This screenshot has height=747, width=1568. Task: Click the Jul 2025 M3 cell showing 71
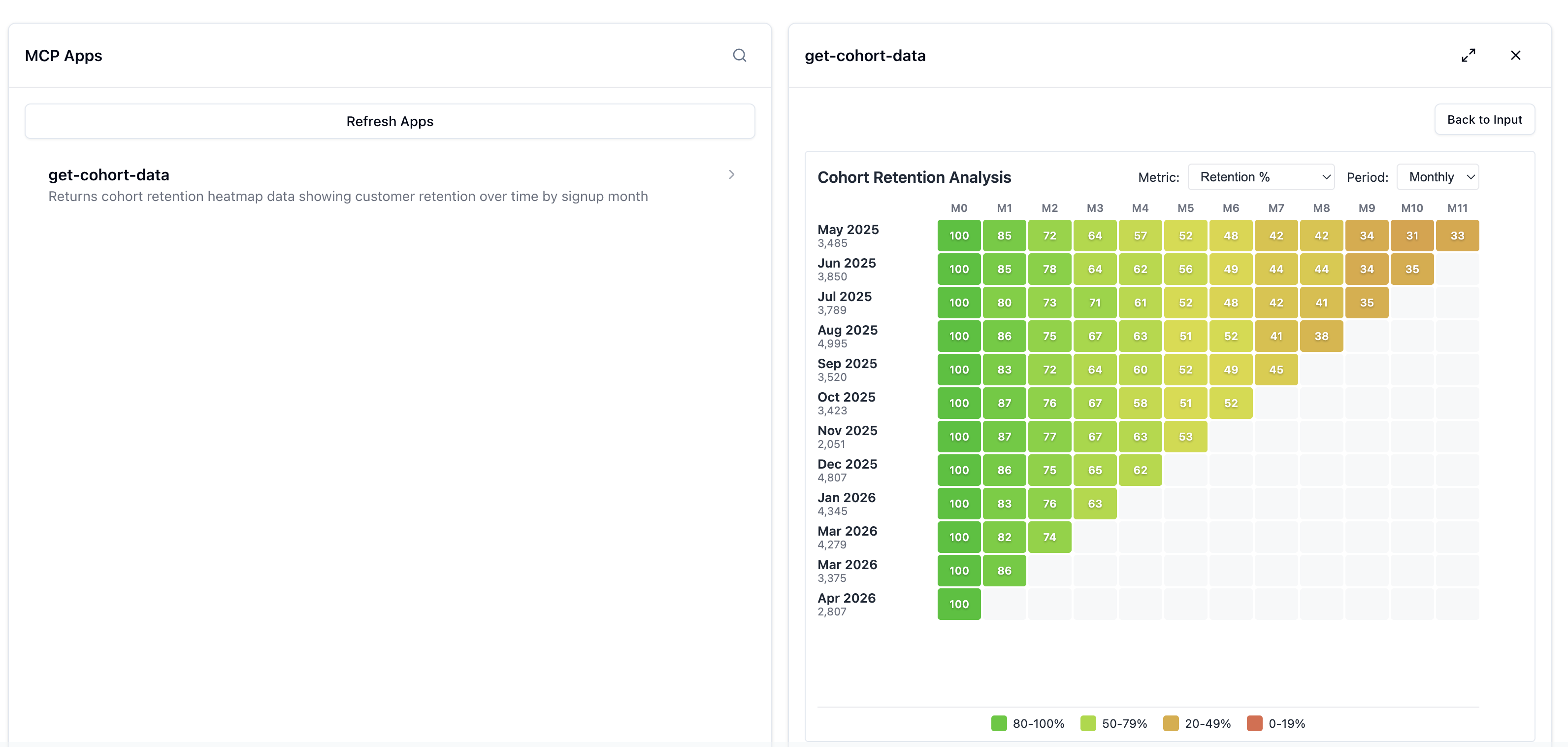coord(1094,303)
